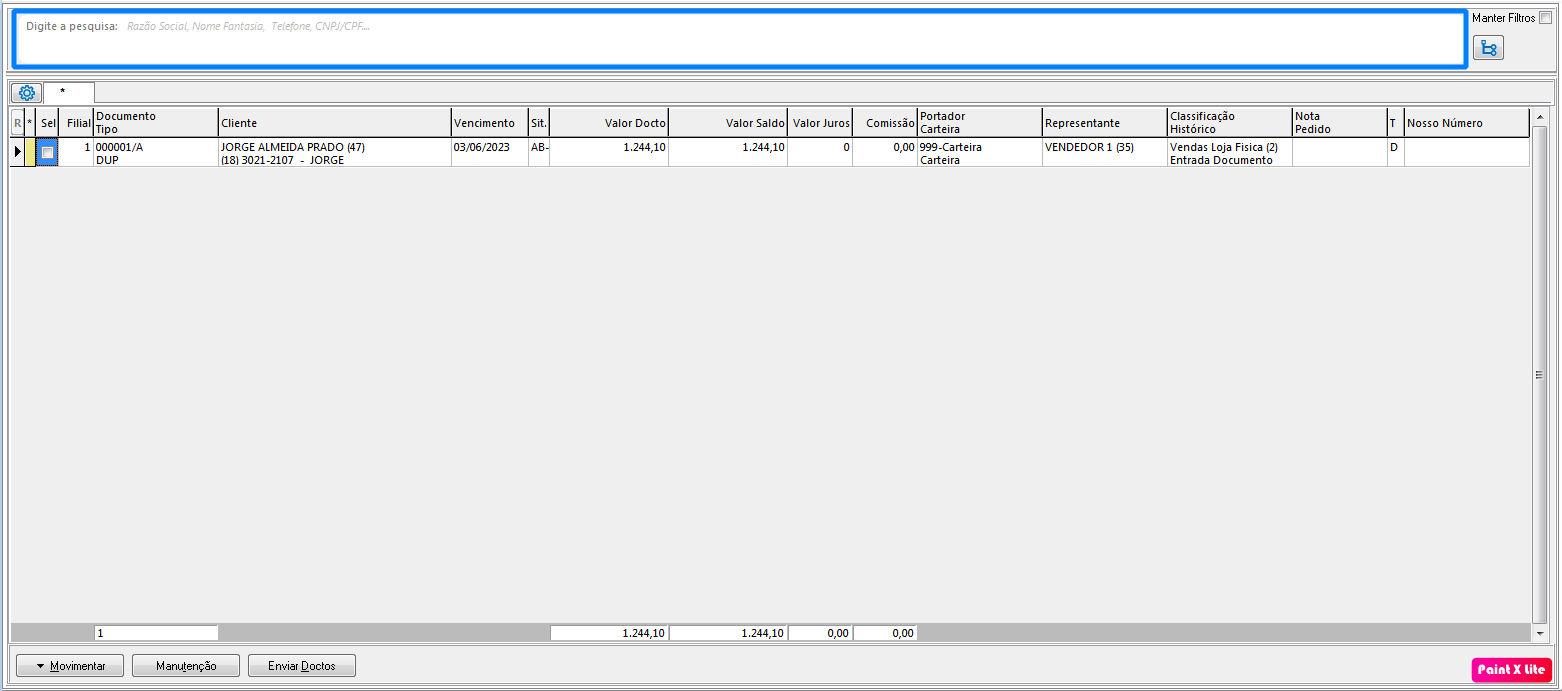
Task: Open the Movimentar dropdown button
Action: click(69, 666)
